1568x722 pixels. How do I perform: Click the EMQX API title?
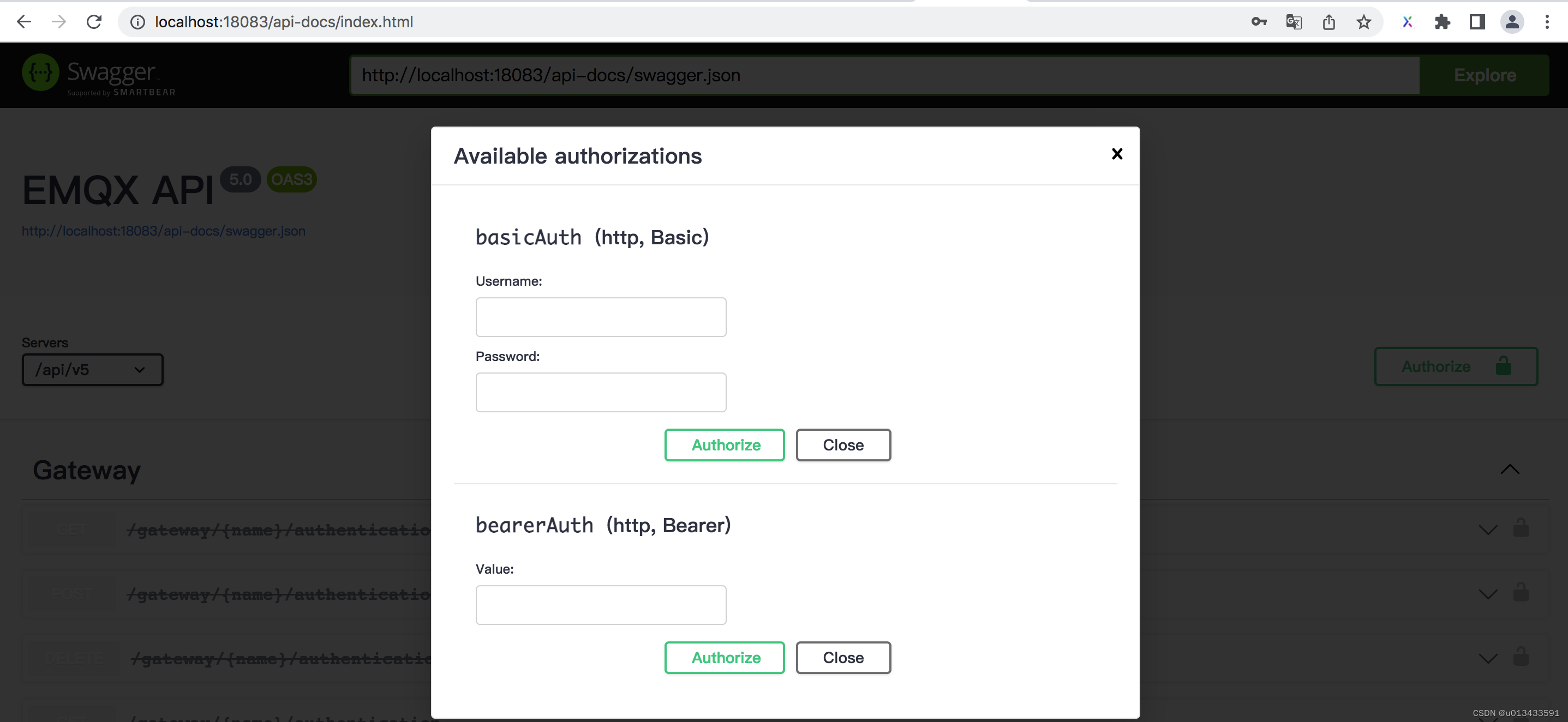tap(118, 190)
